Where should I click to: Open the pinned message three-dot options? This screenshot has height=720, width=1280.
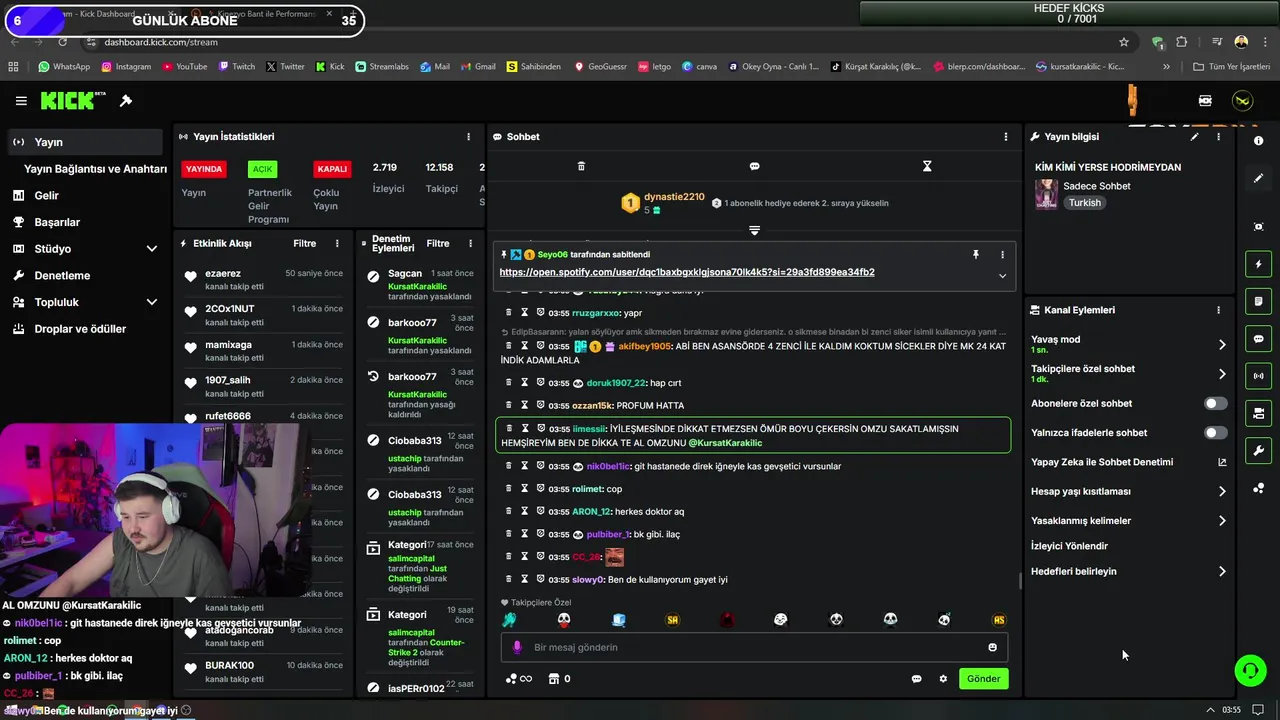[1002, 255]
